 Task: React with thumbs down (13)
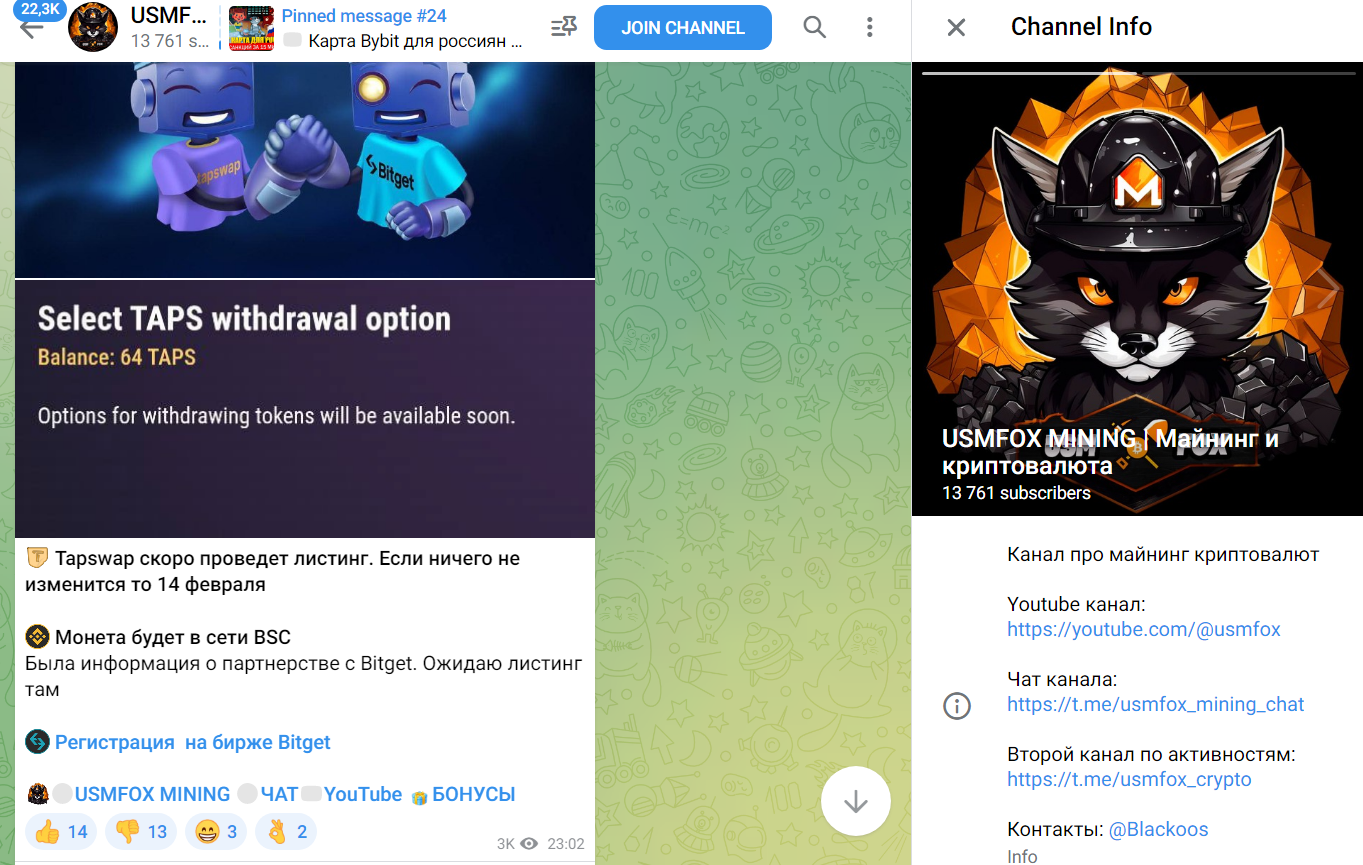[140, 832]
